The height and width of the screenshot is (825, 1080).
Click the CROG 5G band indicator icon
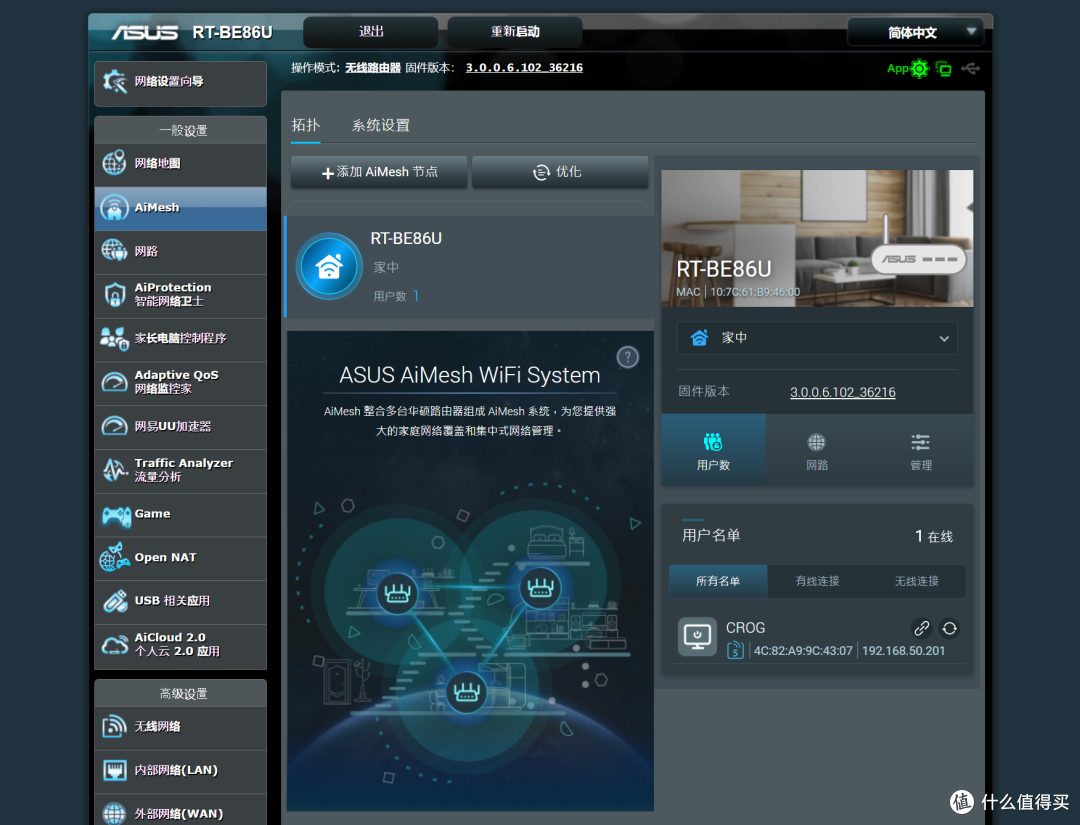[x=735, y=649]
